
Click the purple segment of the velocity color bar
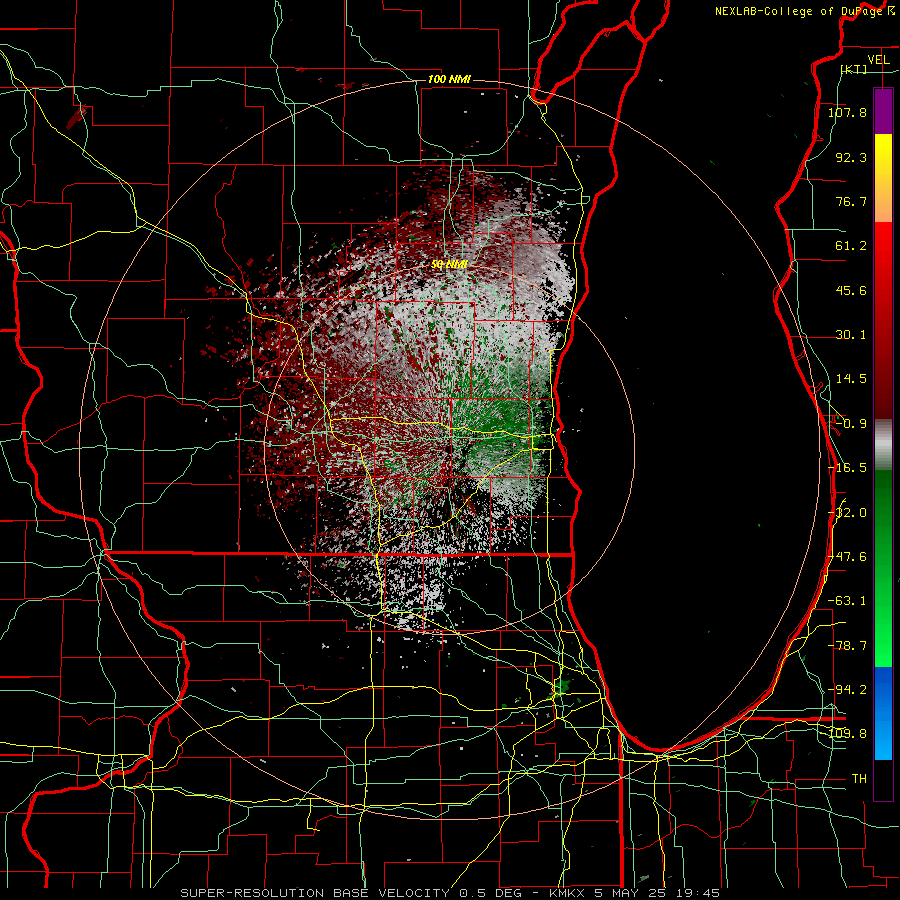pos(883,112)
